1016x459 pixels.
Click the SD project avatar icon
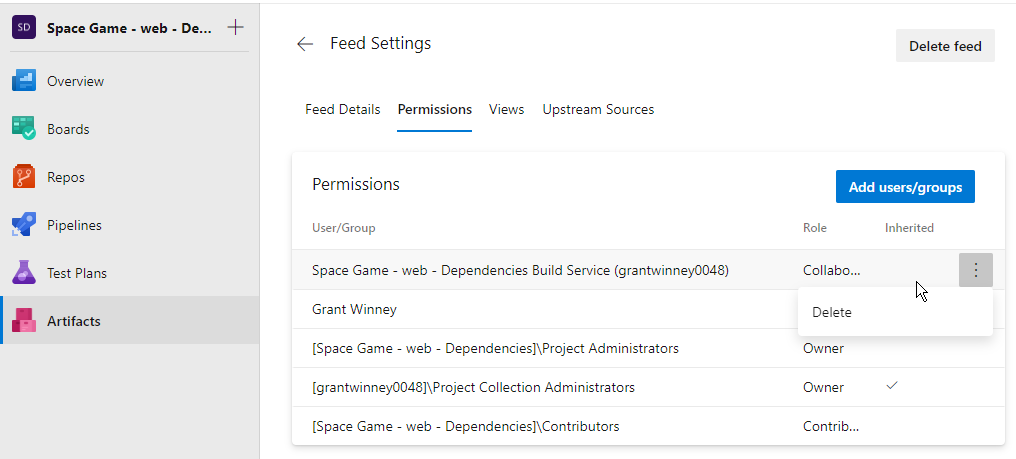pos(23,28)
